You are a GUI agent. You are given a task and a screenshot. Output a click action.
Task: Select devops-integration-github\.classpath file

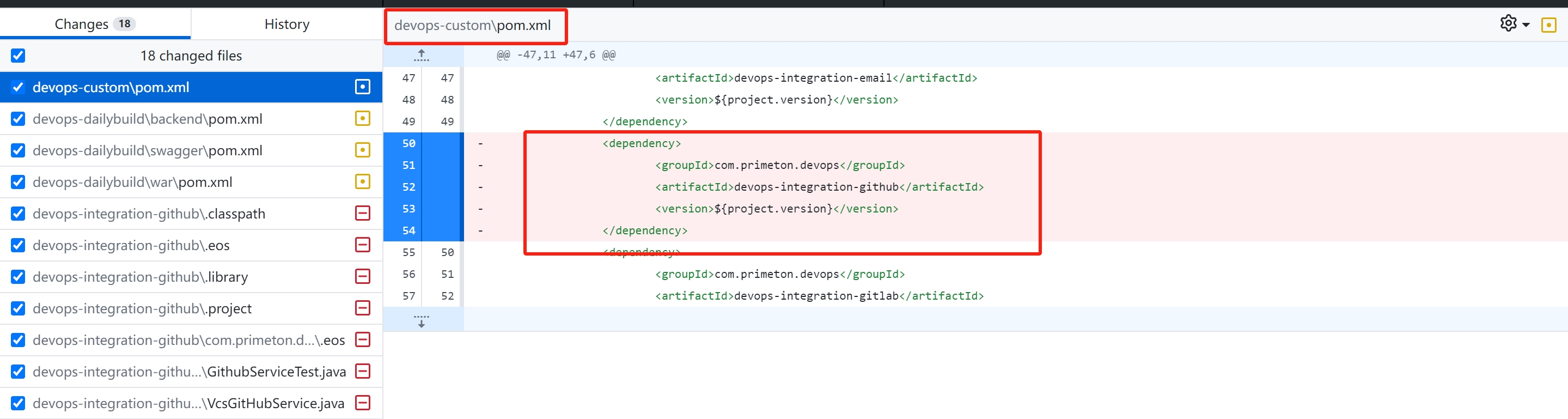pos(191,214)
